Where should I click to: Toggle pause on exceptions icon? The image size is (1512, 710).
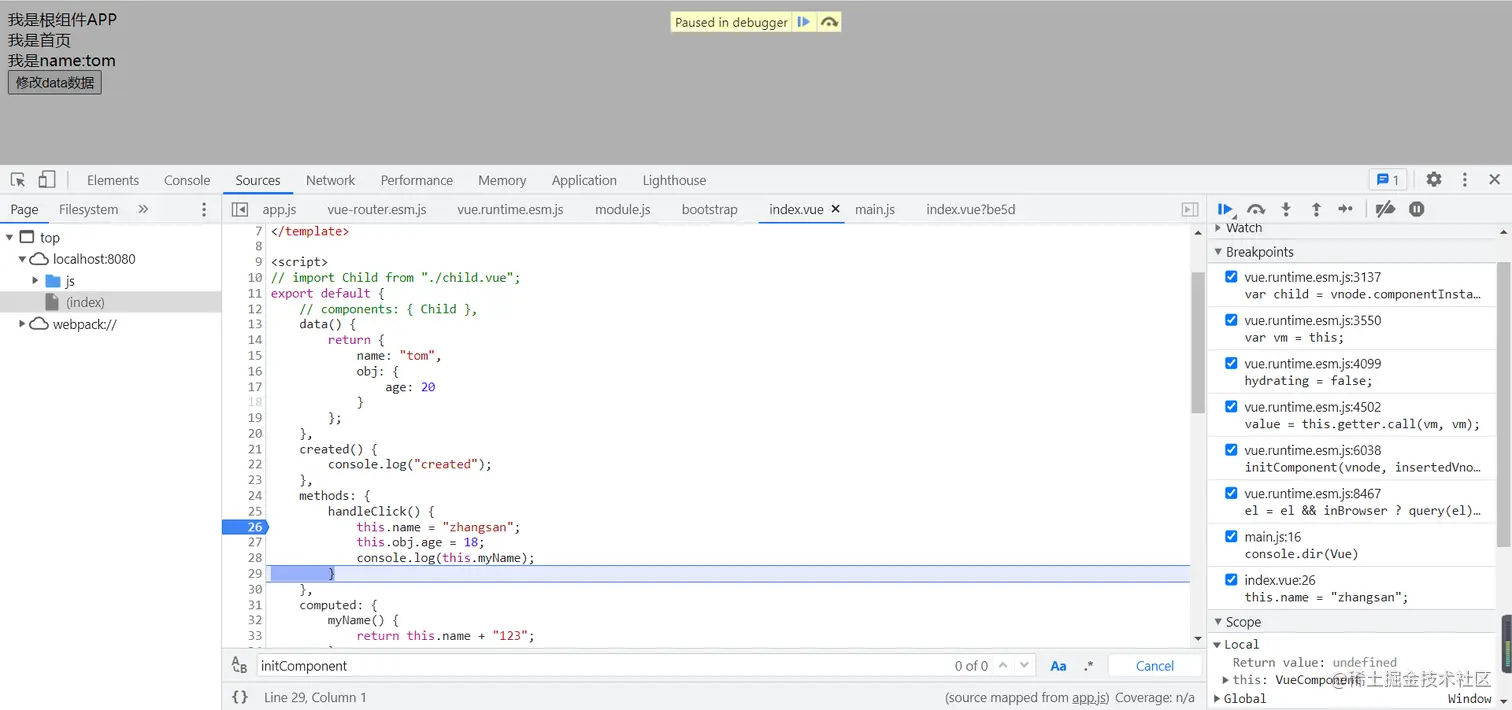pos(1417,209)
